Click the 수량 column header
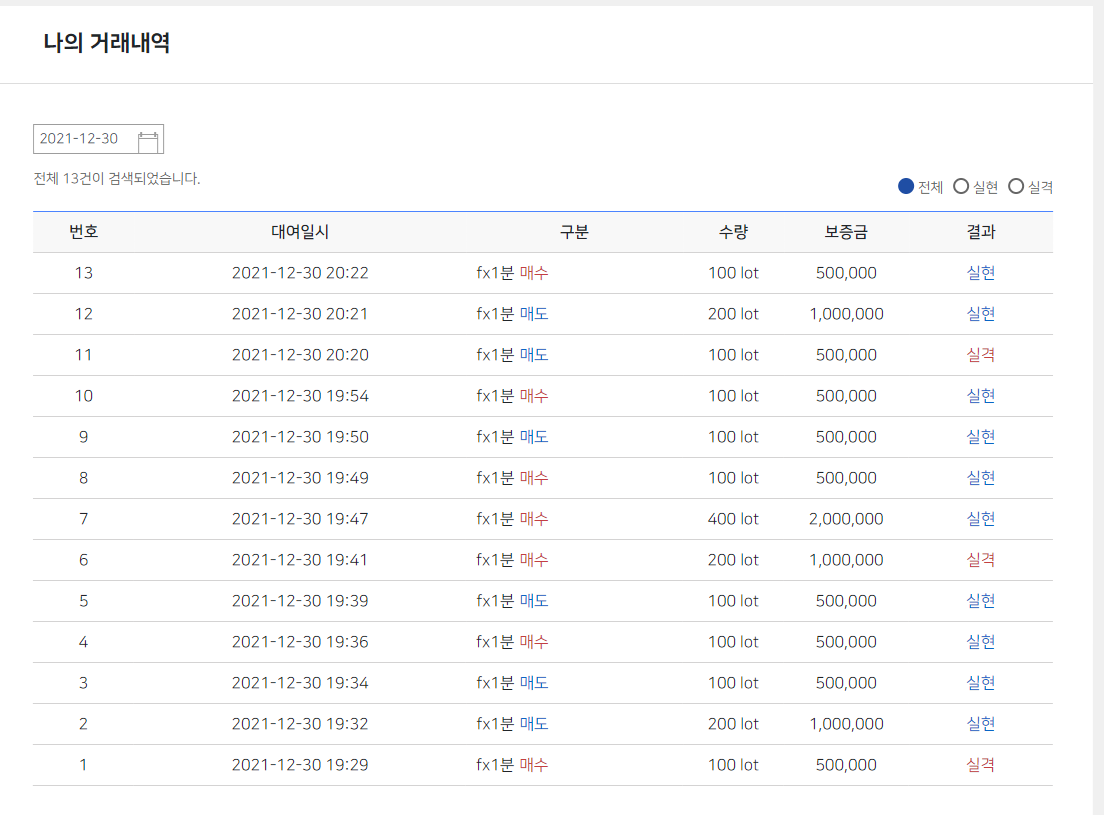Screen dimensions: 1104x815 [733, 232]
